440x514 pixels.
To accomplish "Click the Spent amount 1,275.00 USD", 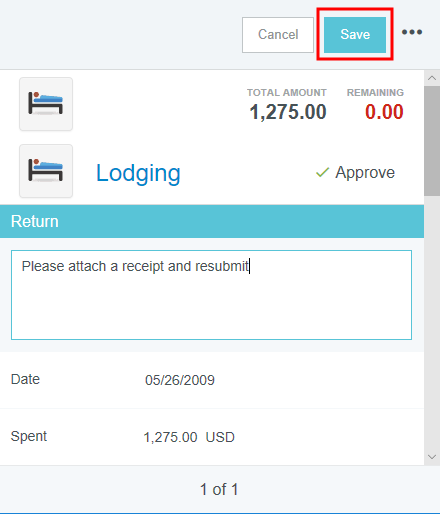I will (x=189, y=437).
